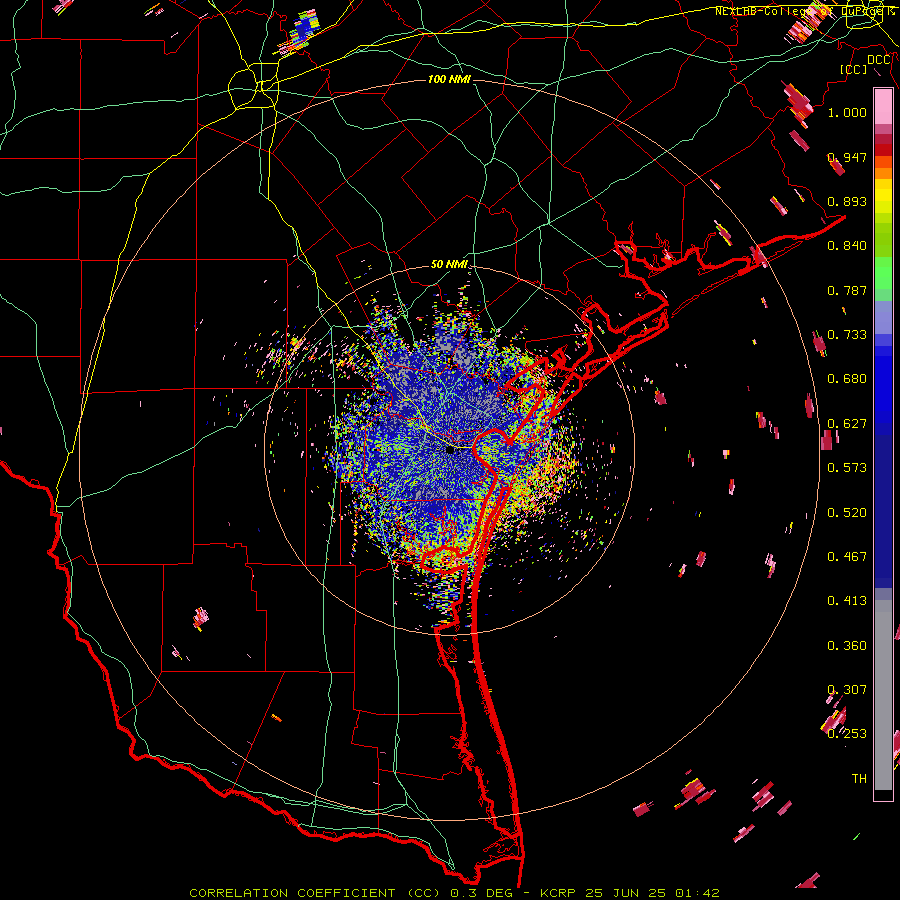
Task: Click the 0.893 scale value
Action: [847, 201]
